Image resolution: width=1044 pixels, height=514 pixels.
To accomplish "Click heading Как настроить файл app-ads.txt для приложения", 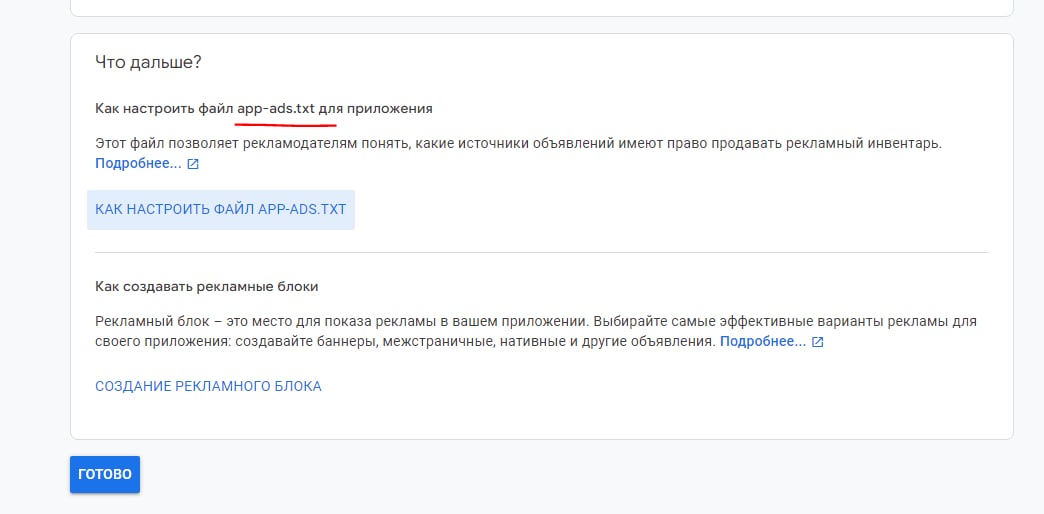I will 264,108.
